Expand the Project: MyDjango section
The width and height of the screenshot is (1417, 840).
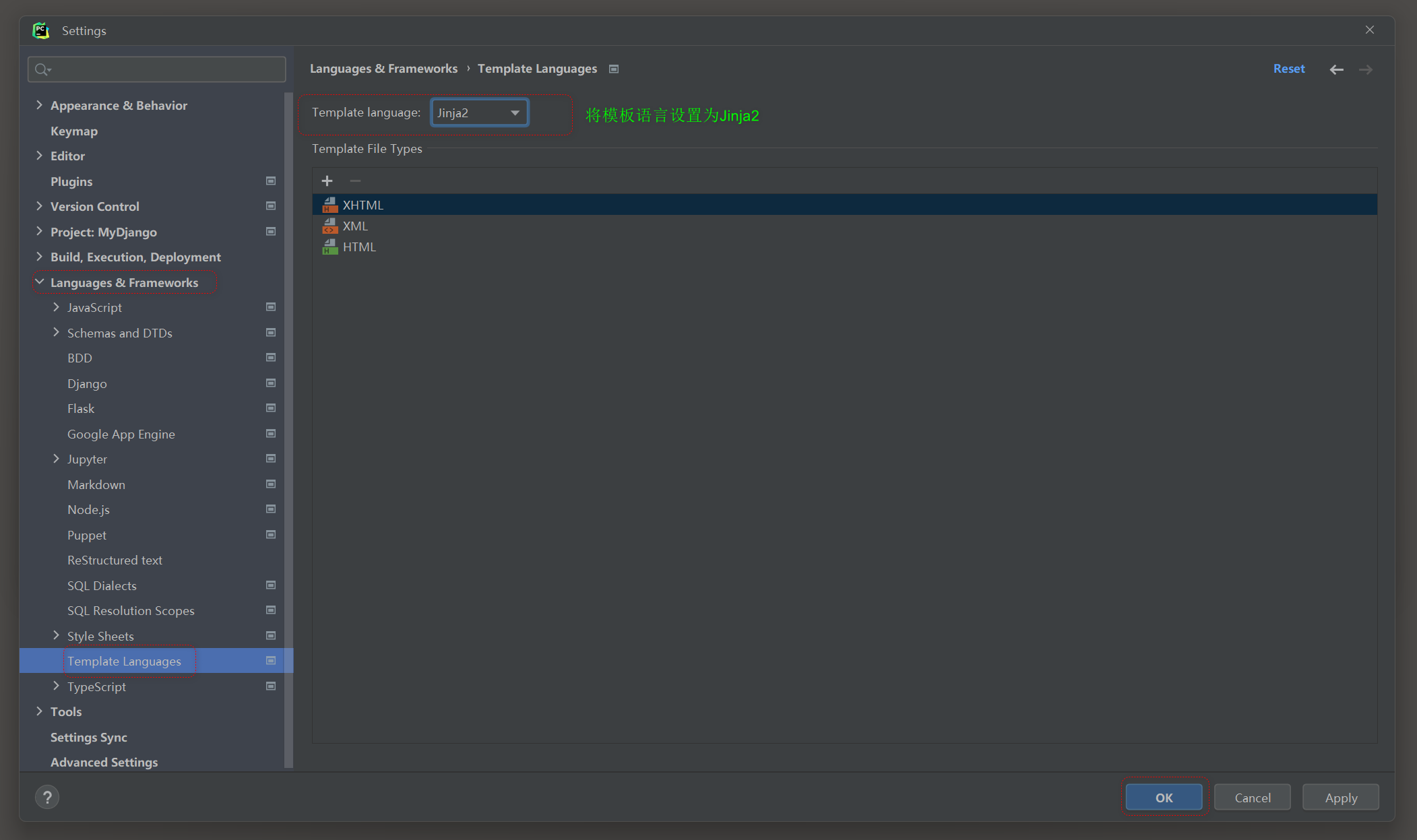(x=39, y=232)
